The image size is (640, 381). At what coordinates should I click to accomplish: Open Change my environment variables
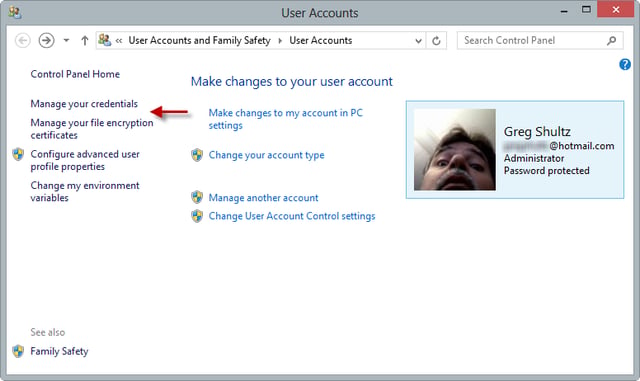[85, 192]
